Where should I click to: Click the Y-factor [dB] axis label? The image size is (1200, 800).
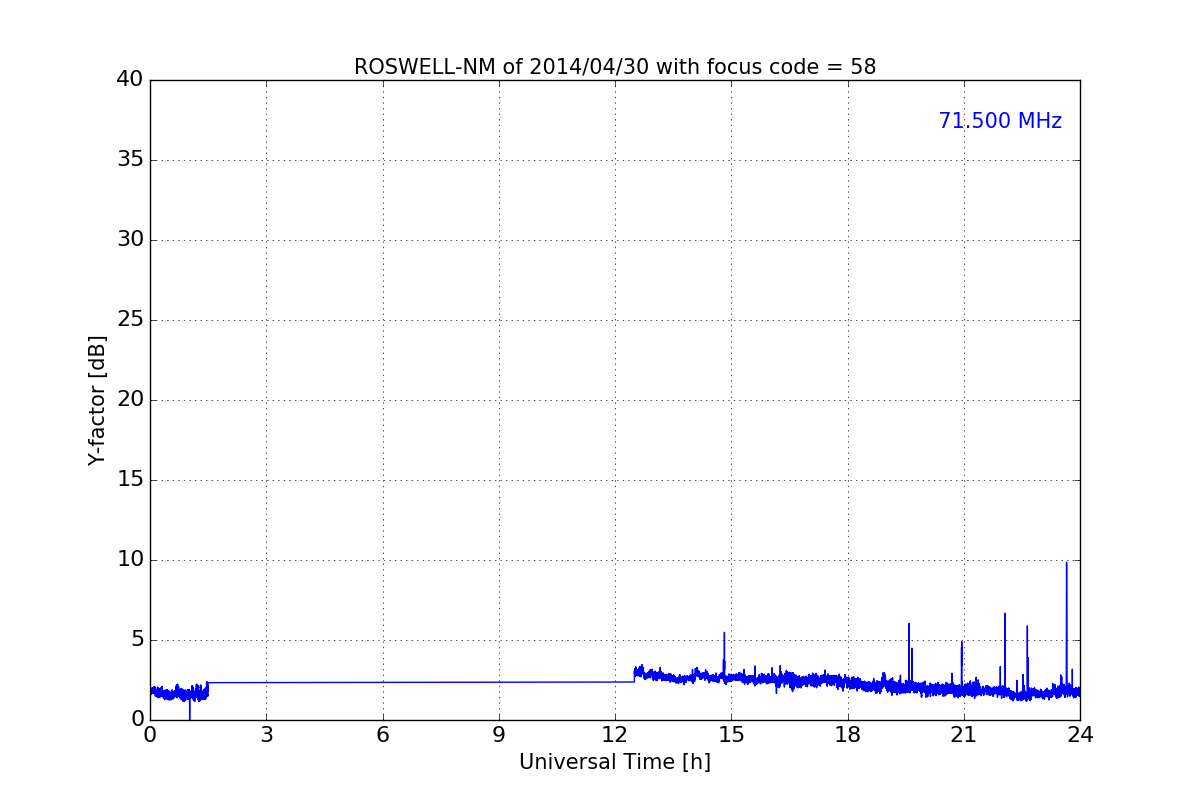[x=97, y=400]
